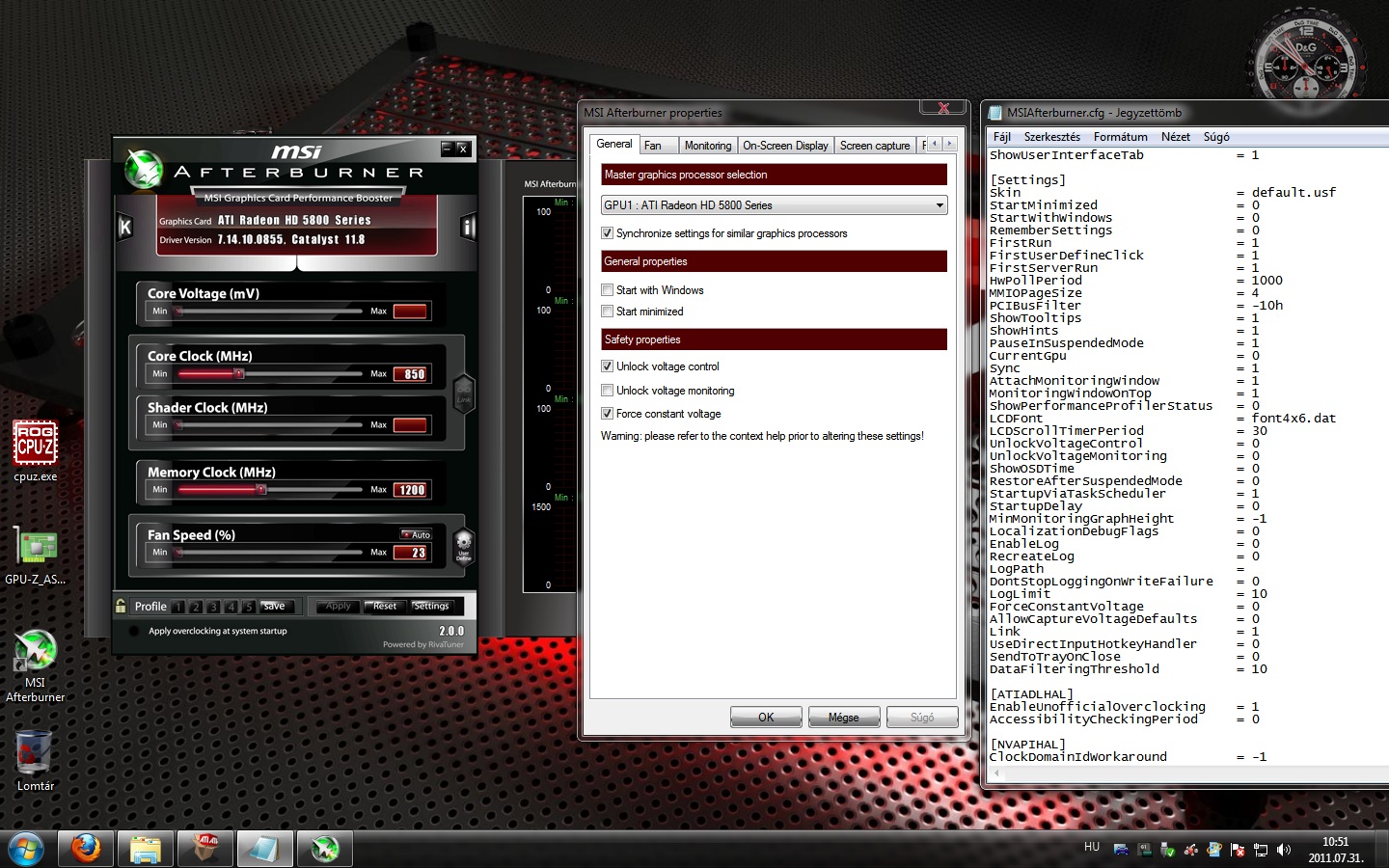Open Formátum menu in Notepad
This screenshot has width=1389, height=868.
(x=1120, y=137)
